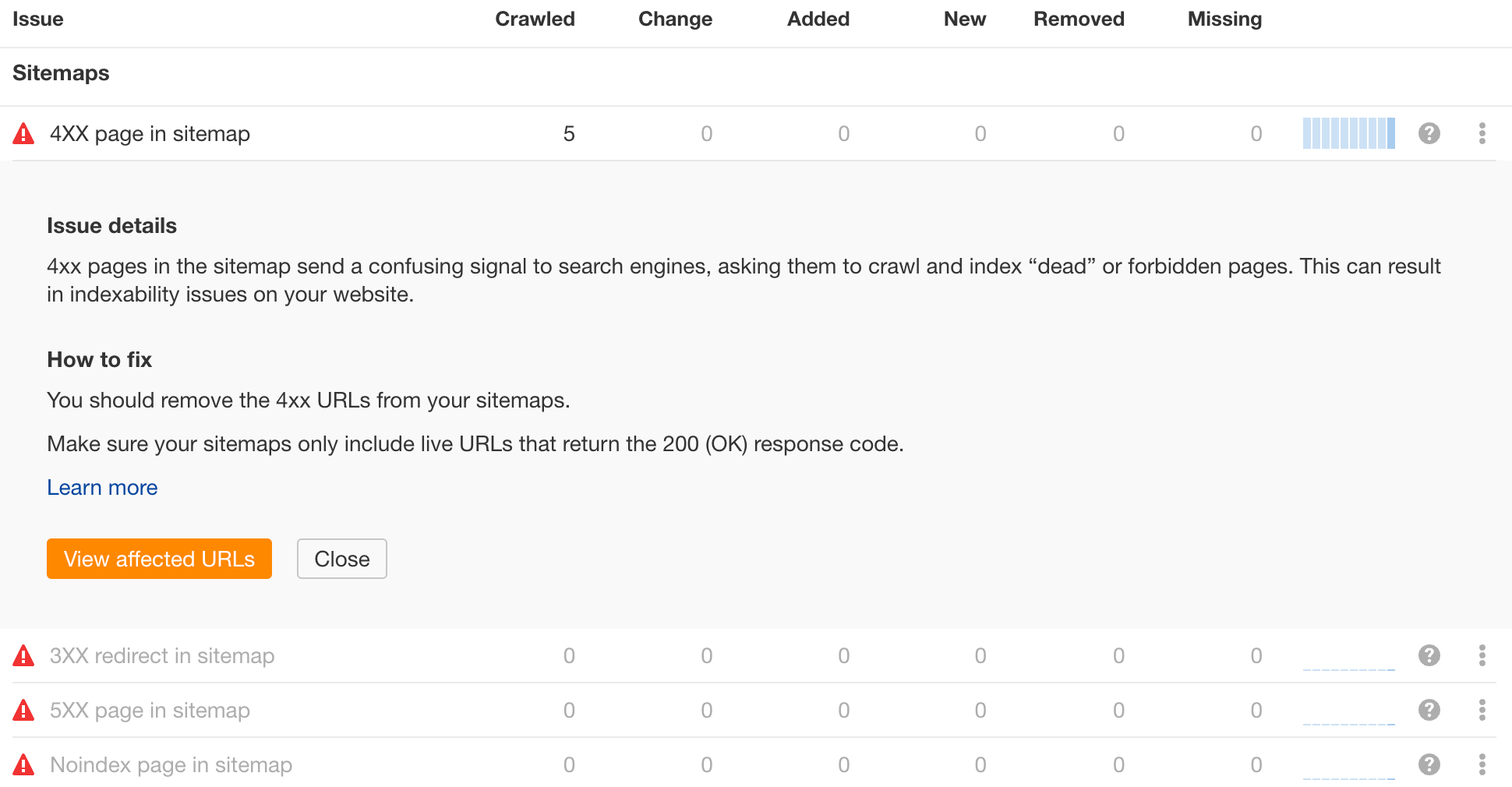1512x787 pixels.
Task: Click the Close button in issue details
Action: (341, 559)
